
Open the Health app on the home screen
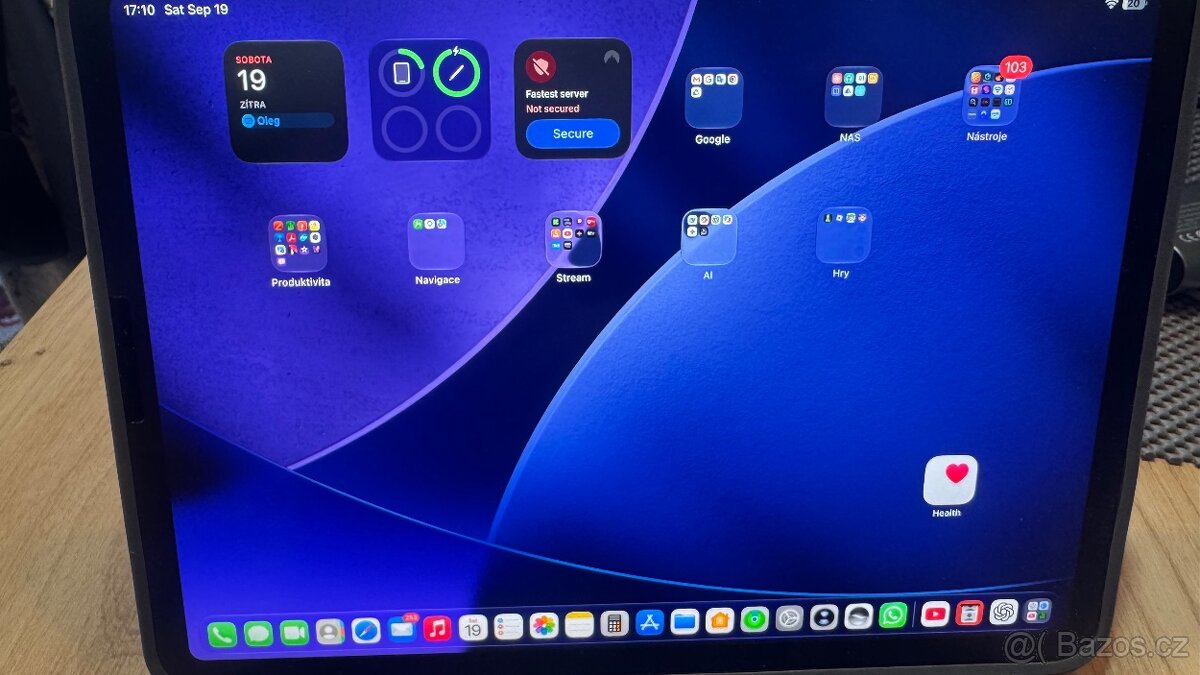point(950,480)
